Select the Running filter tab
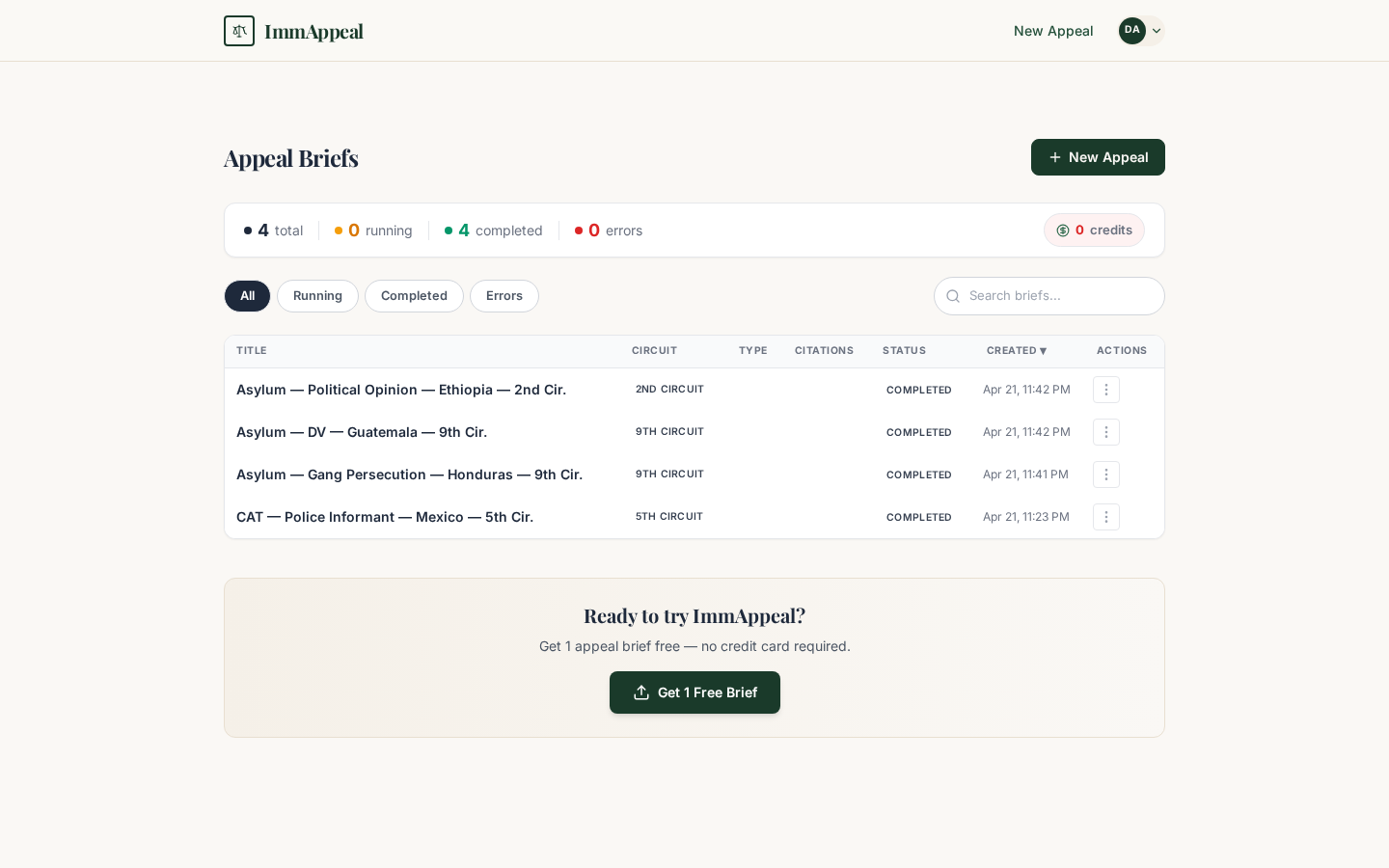 (317, 296)
